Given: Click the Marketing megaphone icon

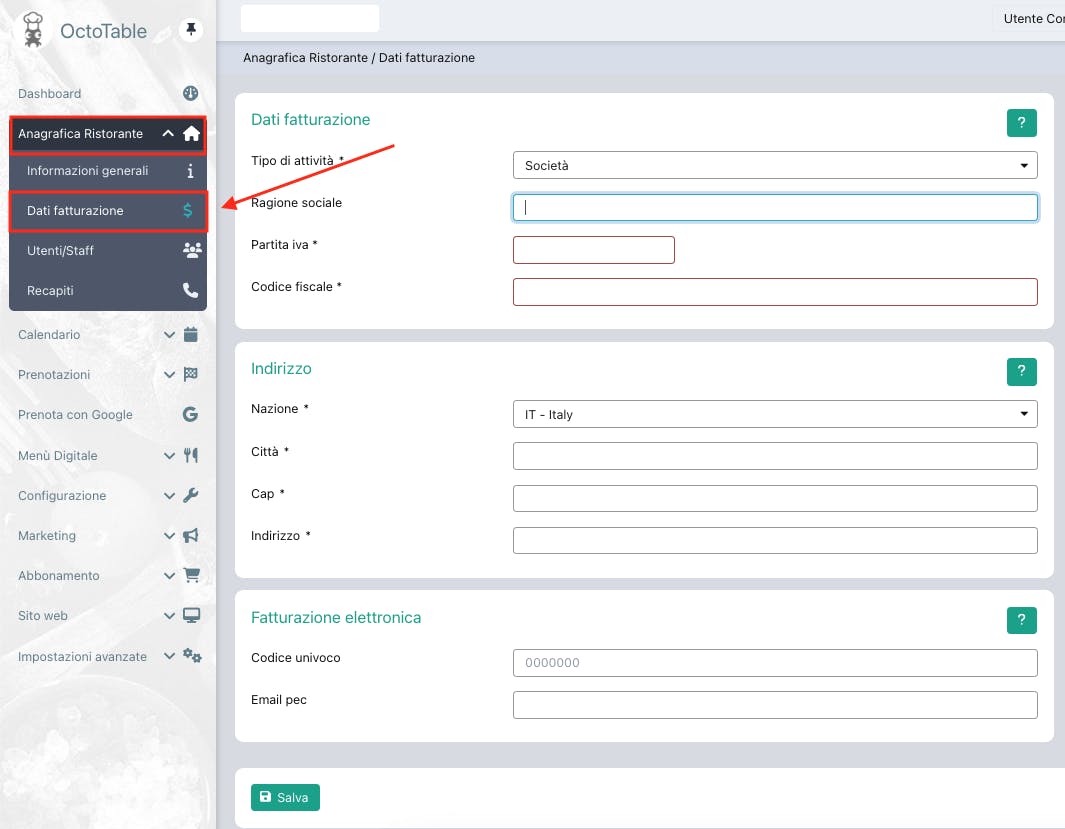Looking at the screenshot, I should 191,535.
